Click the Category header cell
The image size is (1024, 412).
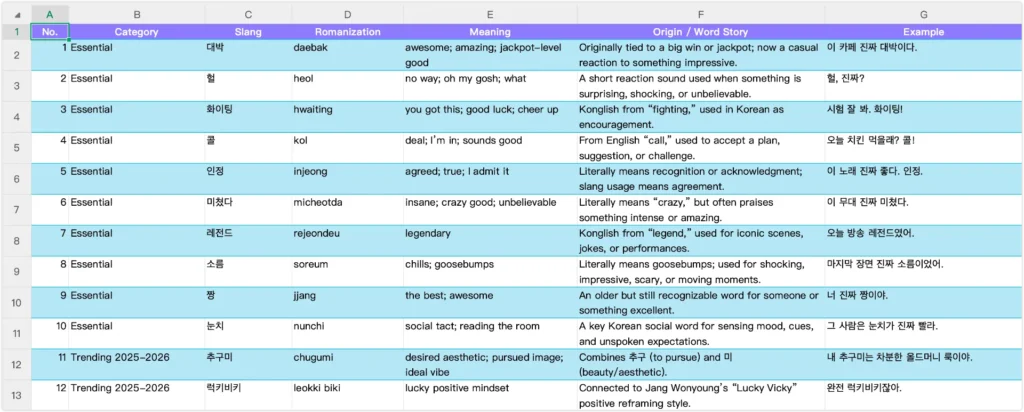(136, 31)
